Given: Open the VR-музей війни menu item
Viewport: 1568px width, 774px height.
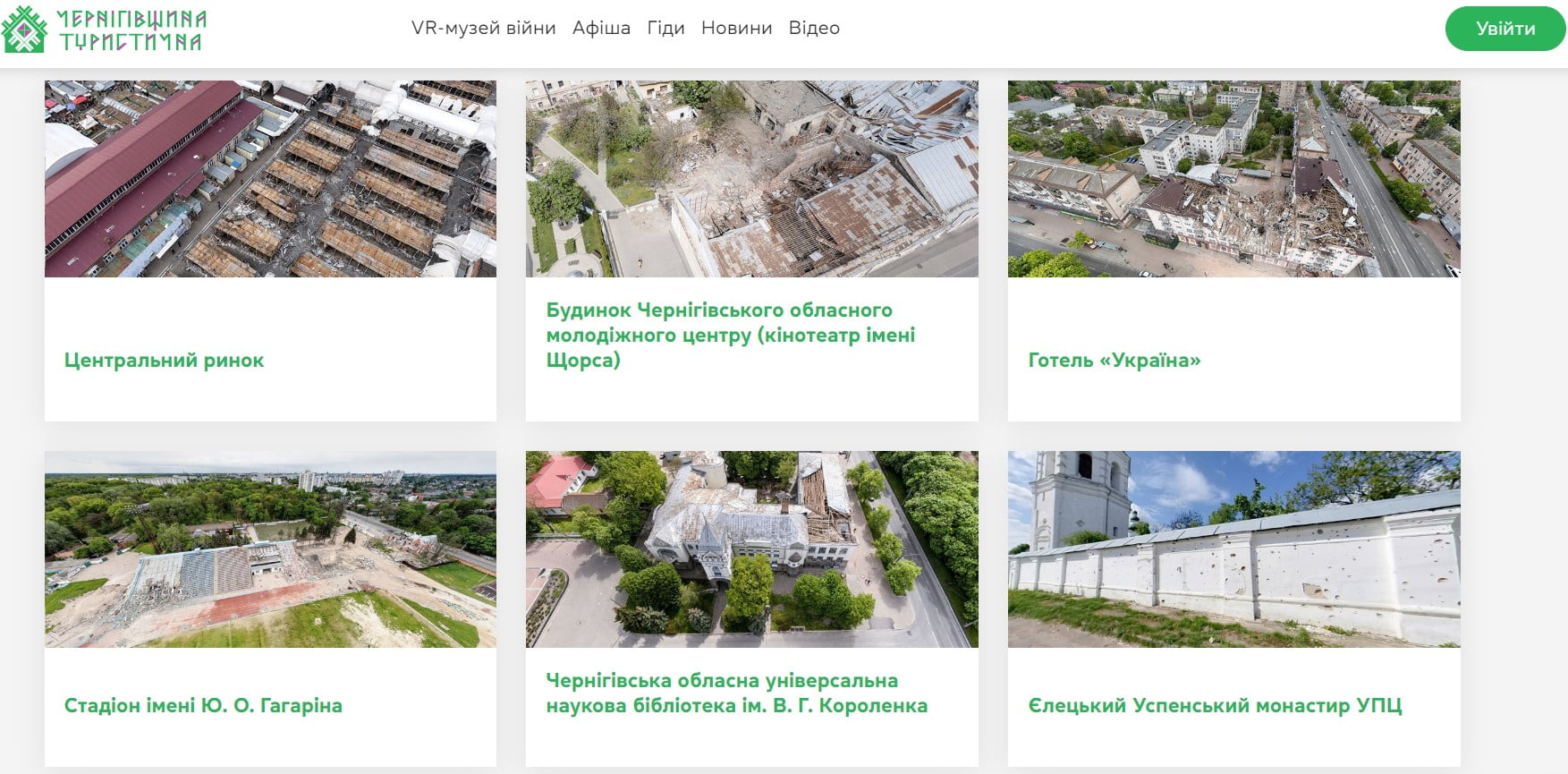Looking at the screenshot, I should [483, 28].
